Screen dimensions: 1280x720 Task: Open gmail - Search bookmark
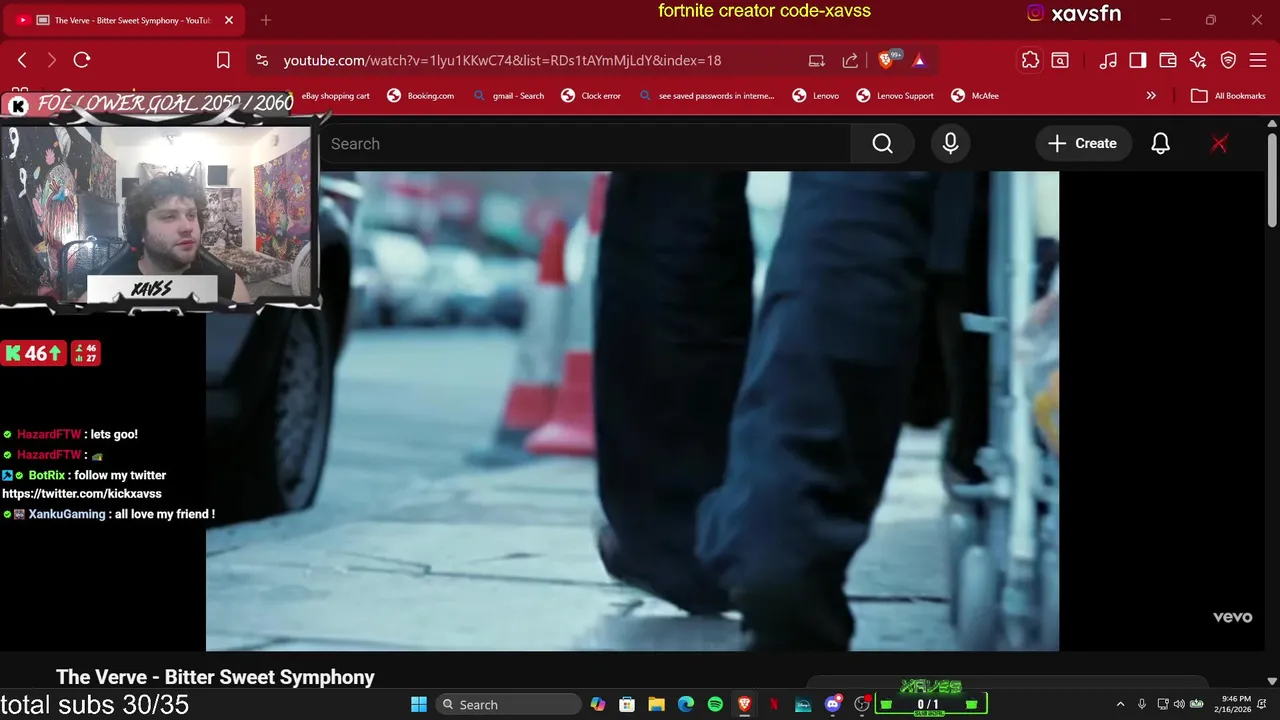point(508,96)
